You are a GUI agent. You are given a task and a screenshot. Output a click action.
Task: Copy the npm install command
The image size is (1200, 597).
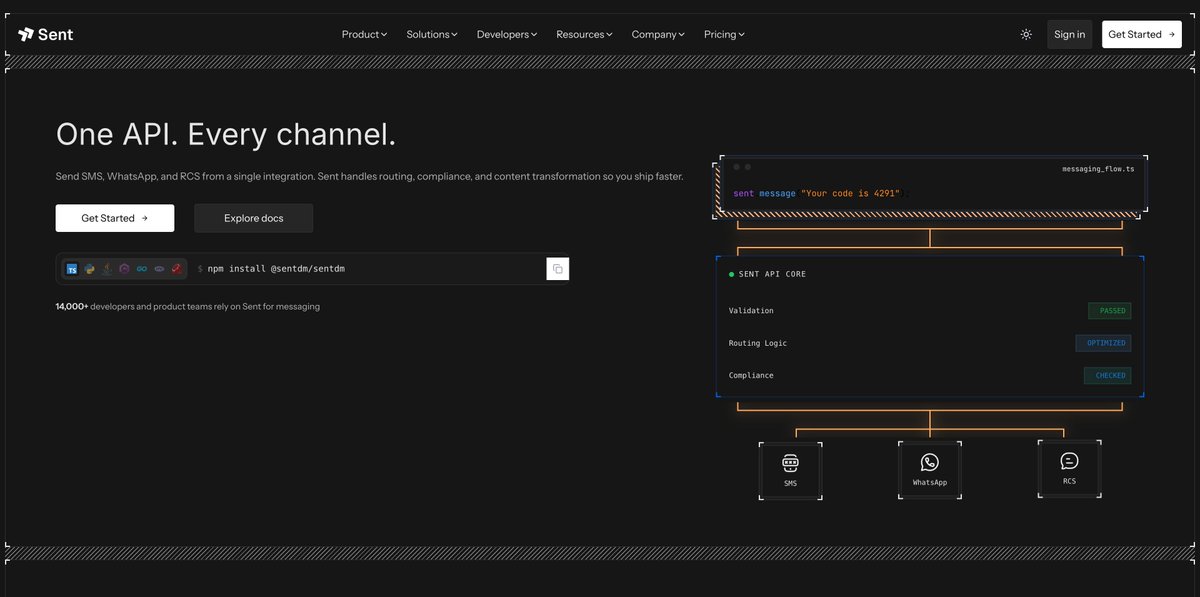pyautogui.click(x=558, y=269)
